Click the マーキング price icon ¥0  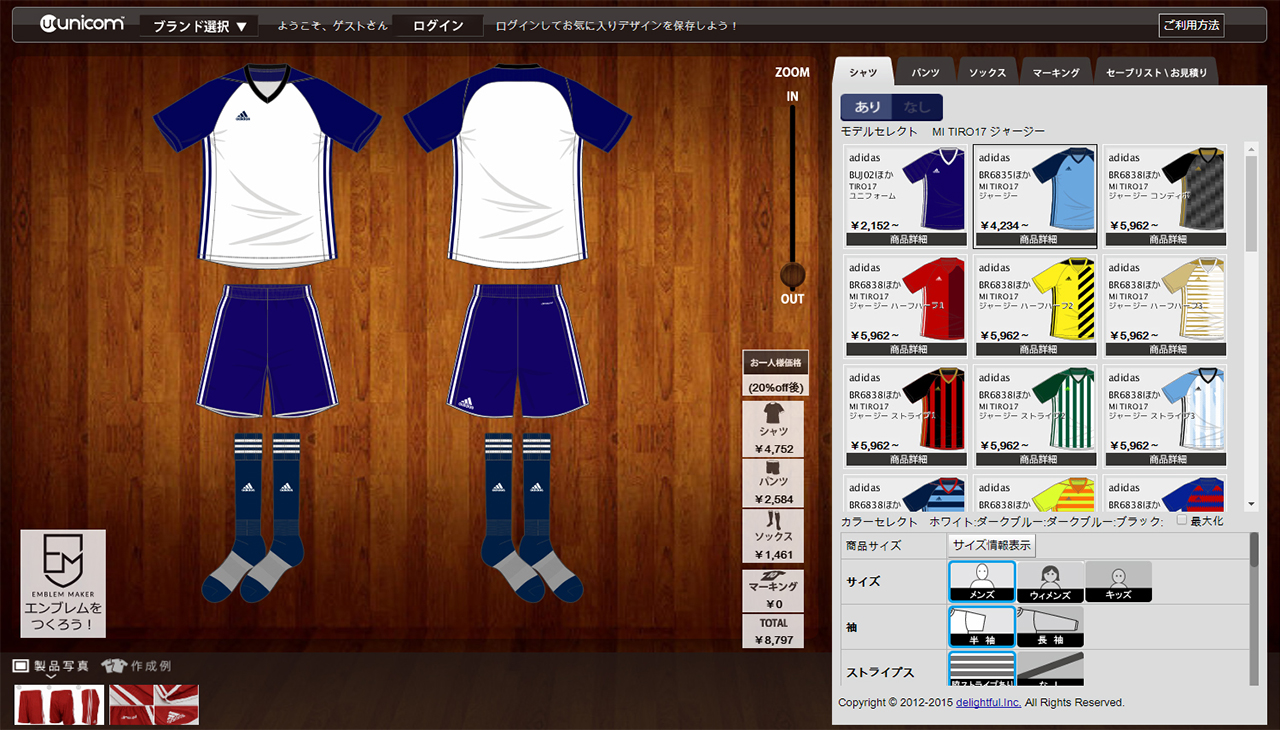773,590
